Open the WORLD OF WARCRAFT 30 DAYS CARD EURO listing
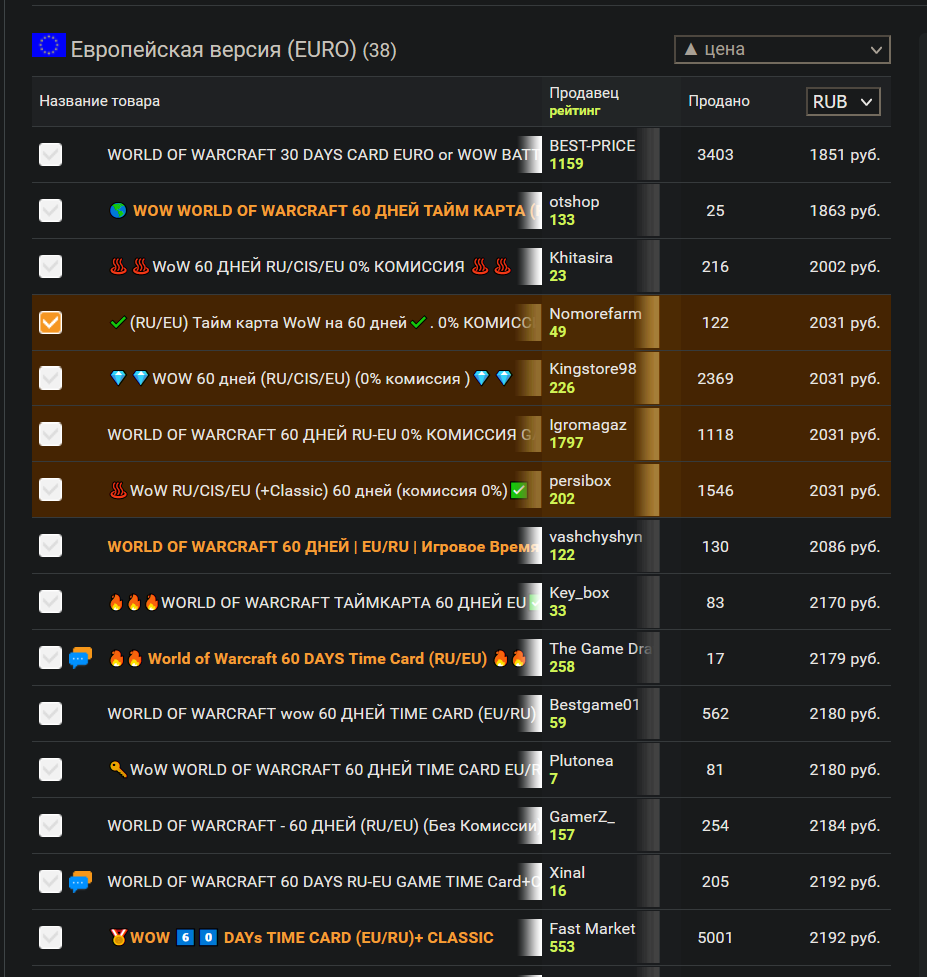This screenshot has height=977, width=927. [322, 155]
